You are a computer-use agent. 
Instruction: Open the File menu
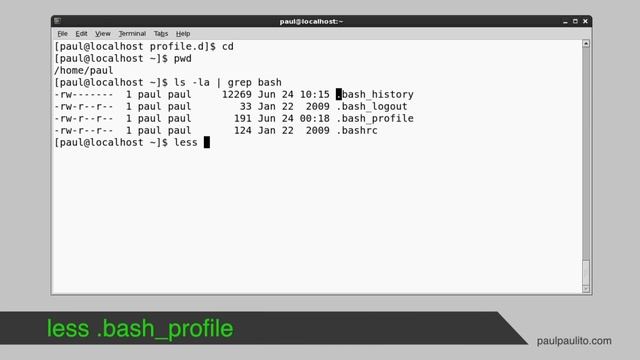62,33
